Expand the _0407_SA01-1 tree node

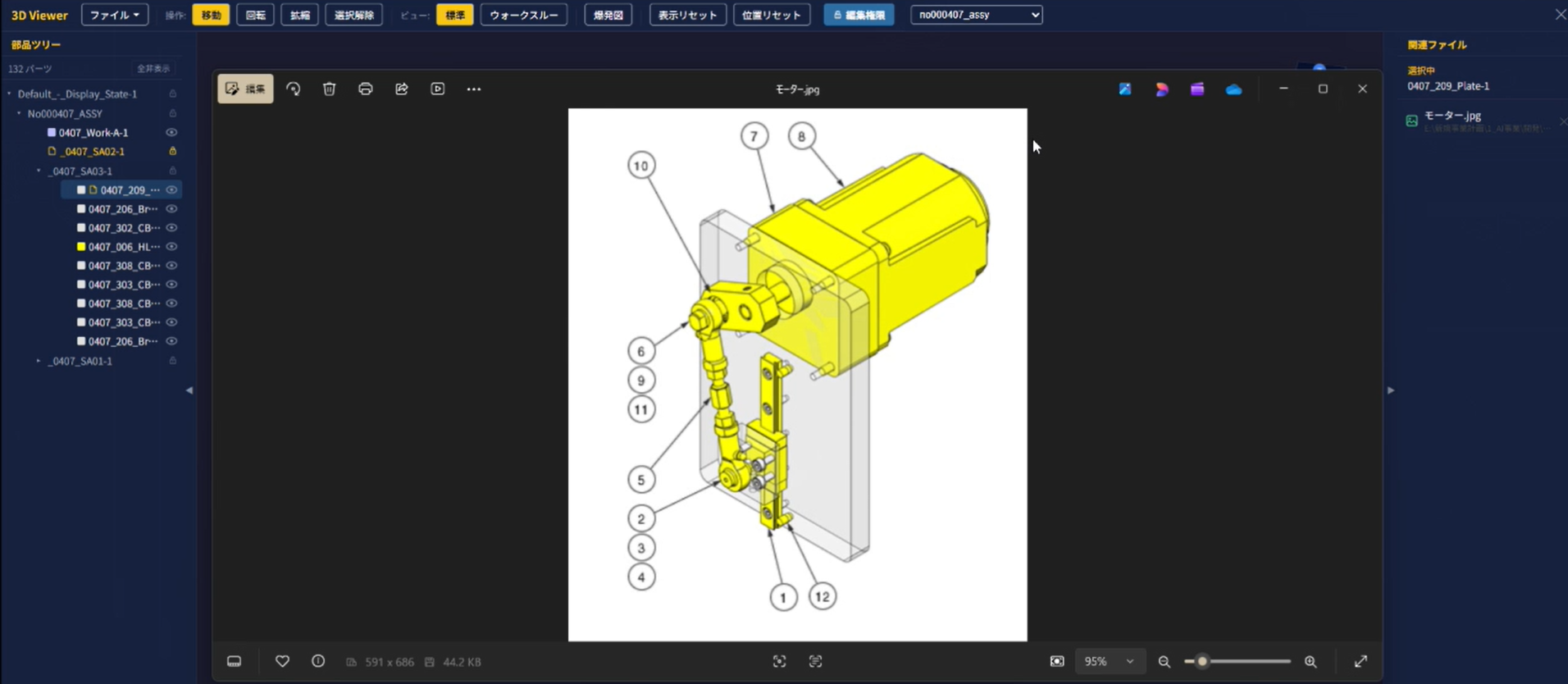point(39,361)
